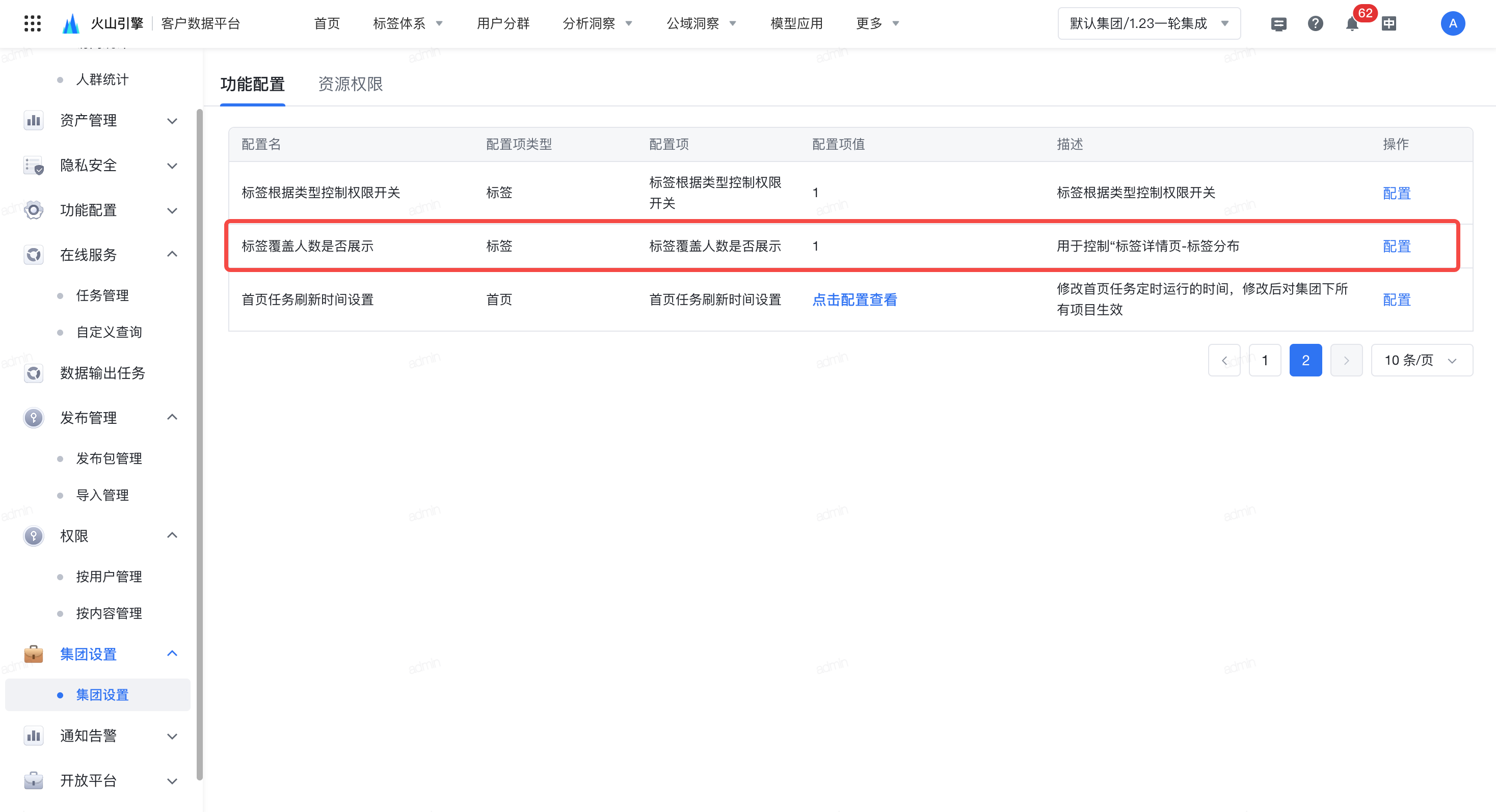Collapse the 在线服务 sidebar section
Screen dimensions: 1496x812
point(172,254)
